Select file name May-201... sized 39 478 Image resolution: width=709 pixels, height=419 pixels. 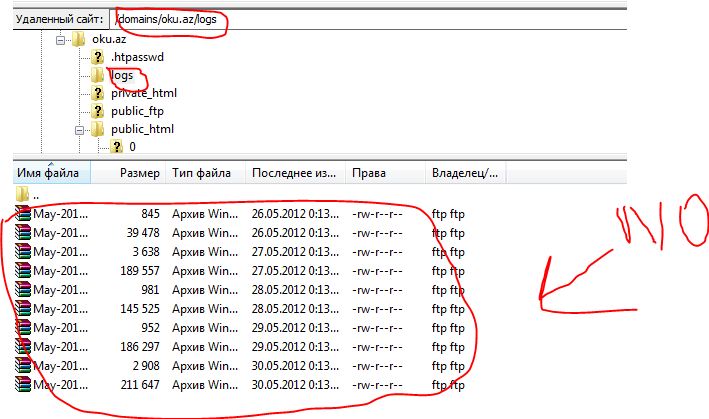tap(61, 232)
